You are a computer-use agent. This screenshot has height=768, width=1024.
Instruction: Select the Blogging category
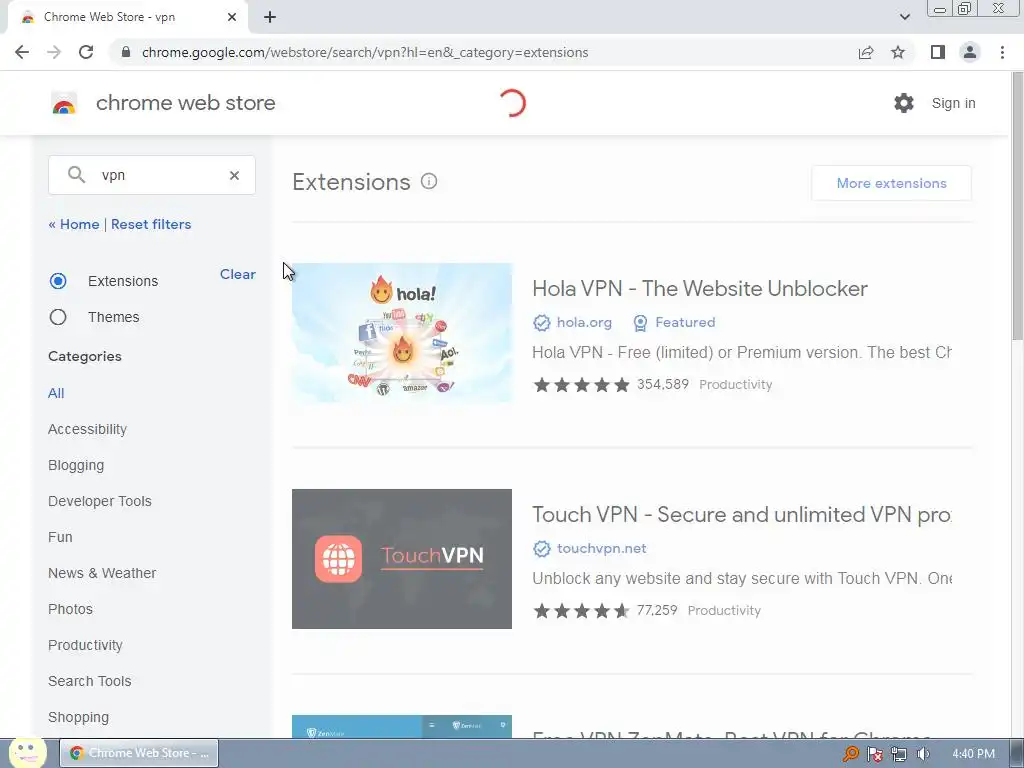[76, 465]
